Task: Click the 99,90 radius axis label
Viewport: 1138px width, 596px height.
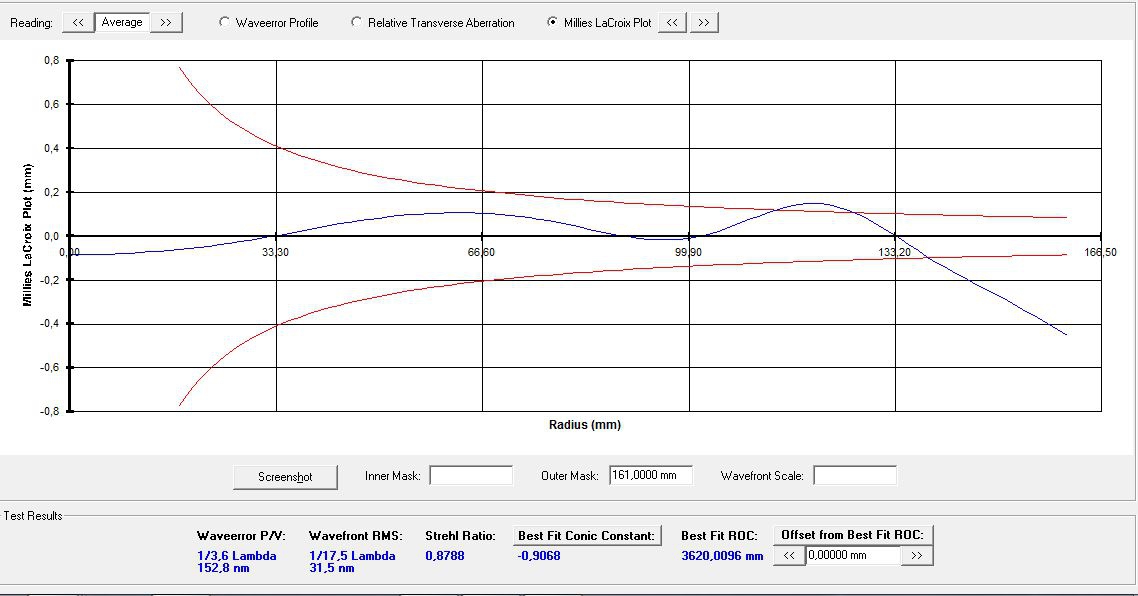Action: click(688, 253)
